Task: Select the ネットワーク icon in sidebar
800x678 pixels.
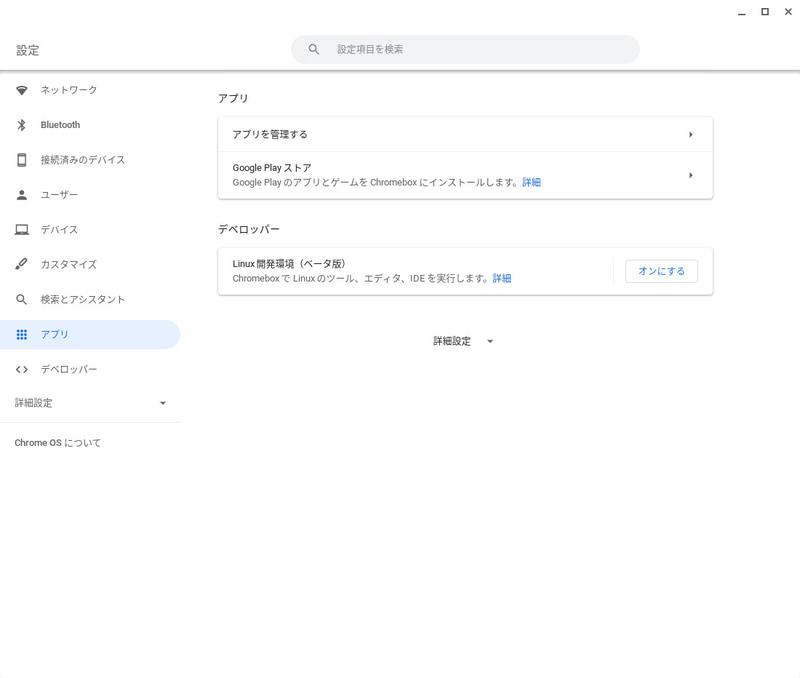Action: coord(22,89)
